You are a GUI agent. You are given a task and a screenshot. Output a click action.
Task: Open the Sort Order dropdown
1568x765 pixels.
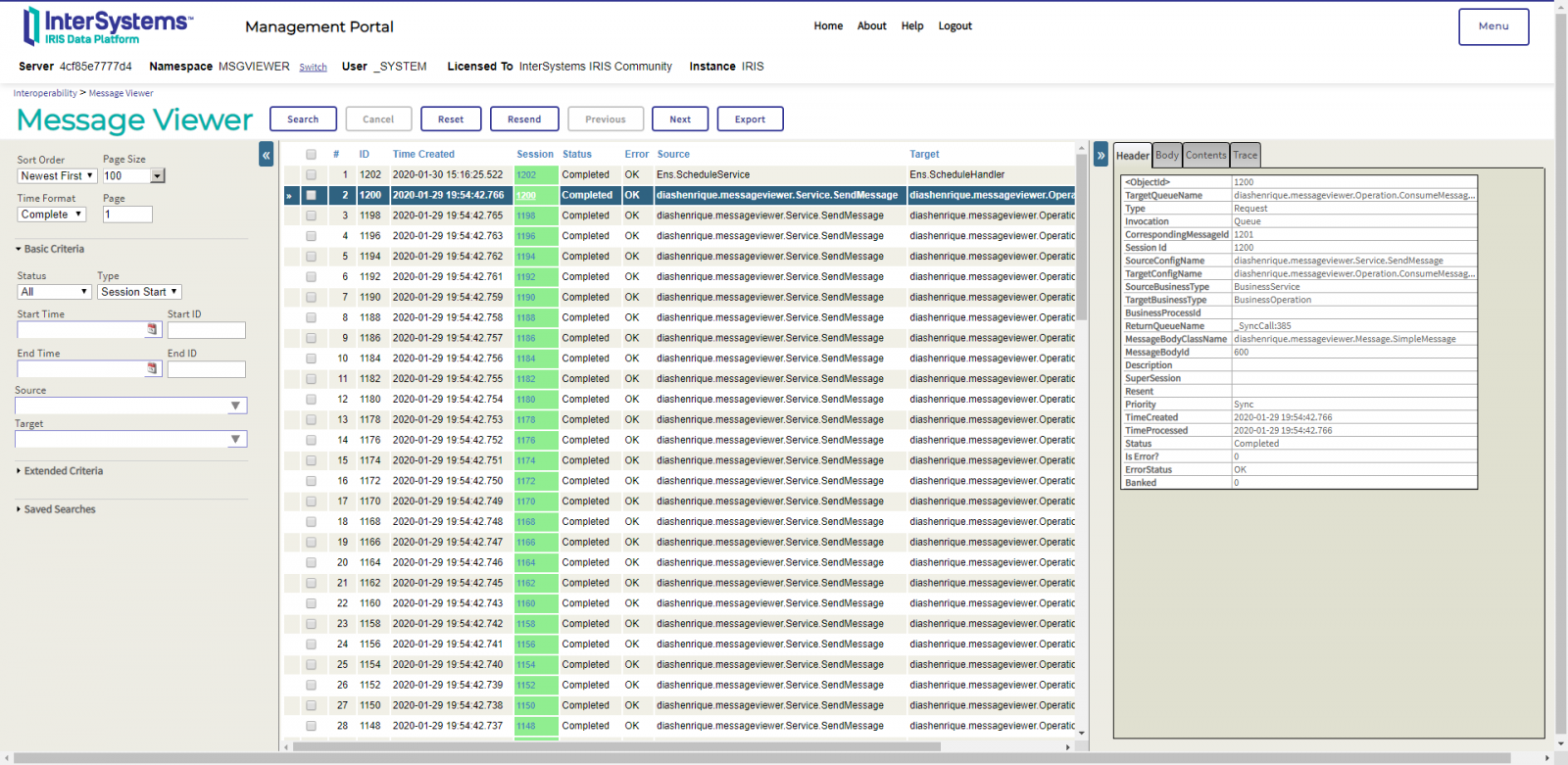57,176
